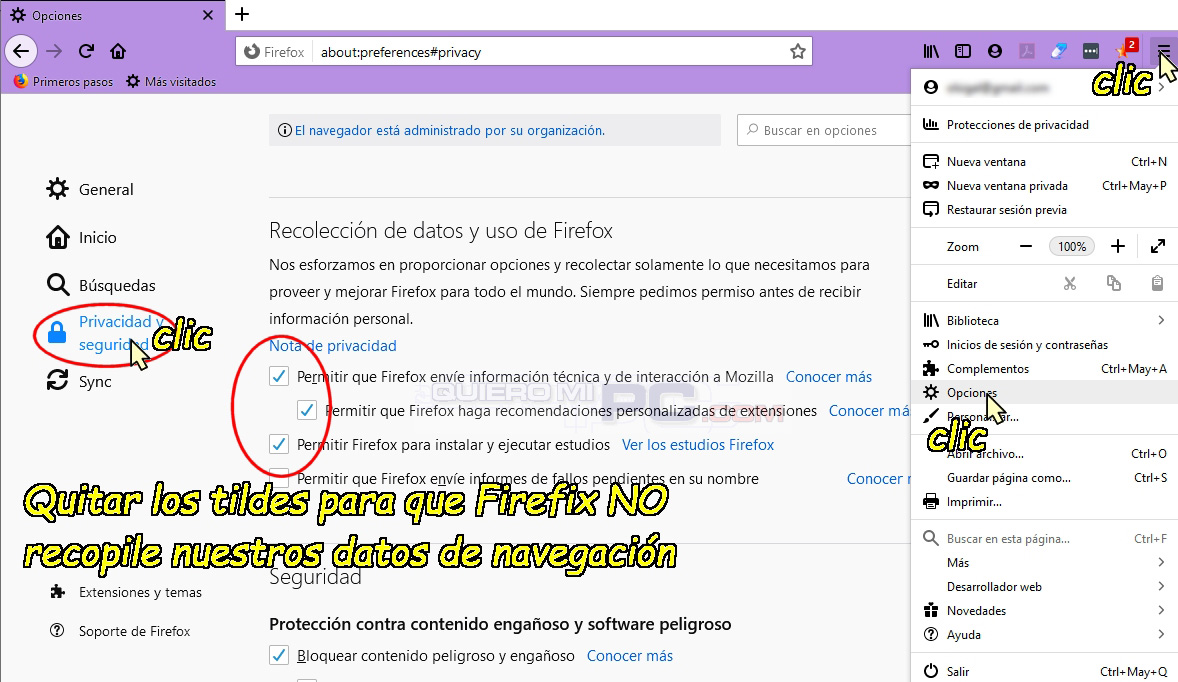Image resolution: width=1178 pixels, height=682 pixels.
Task: Select Privacidad y seguridad category
Action: pyautogui.click(x=105, y=333)
